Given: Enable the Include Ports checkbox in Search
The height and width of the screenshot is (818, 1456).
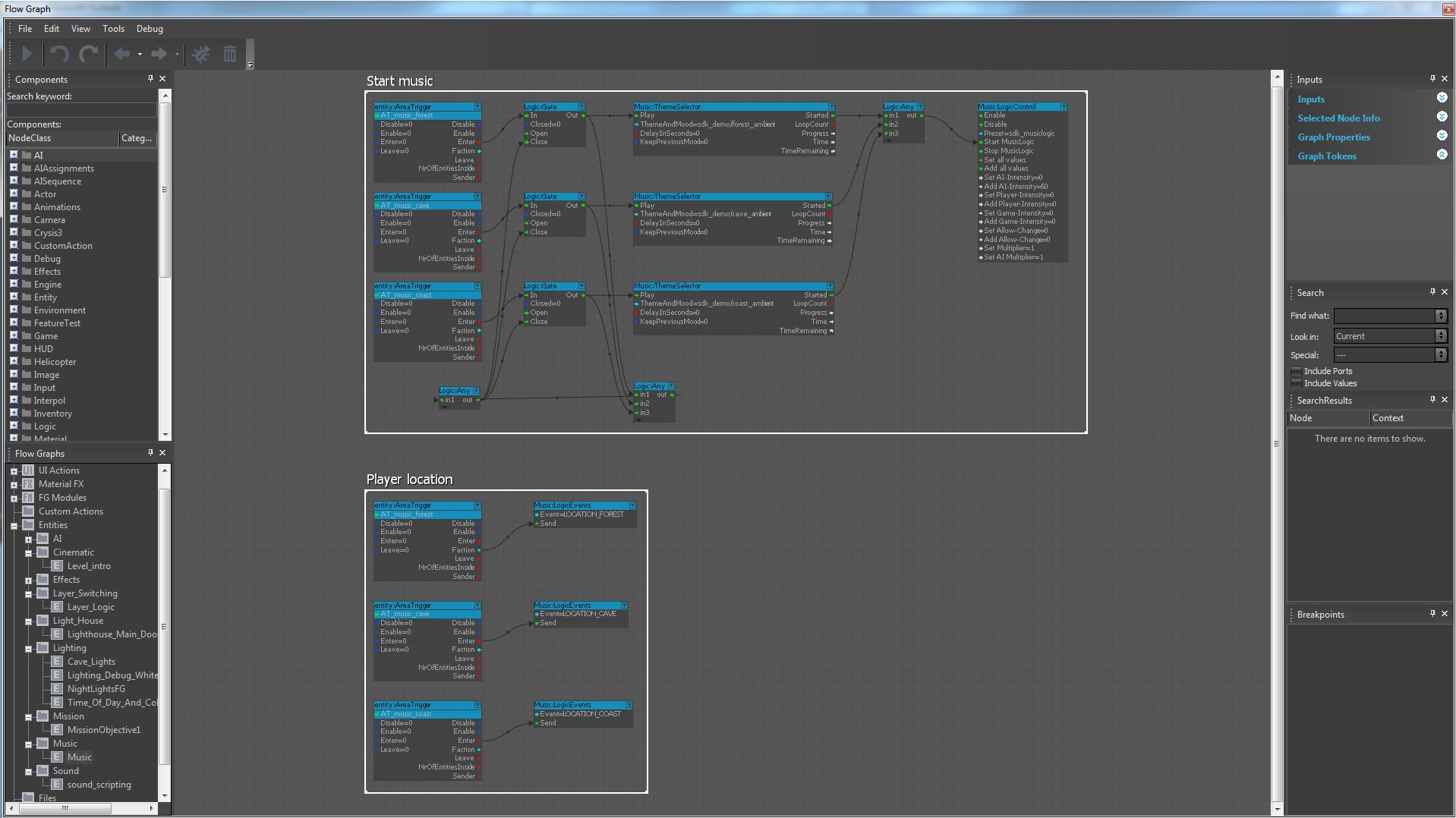Looking at the screenshot, I should [1297, 371].
